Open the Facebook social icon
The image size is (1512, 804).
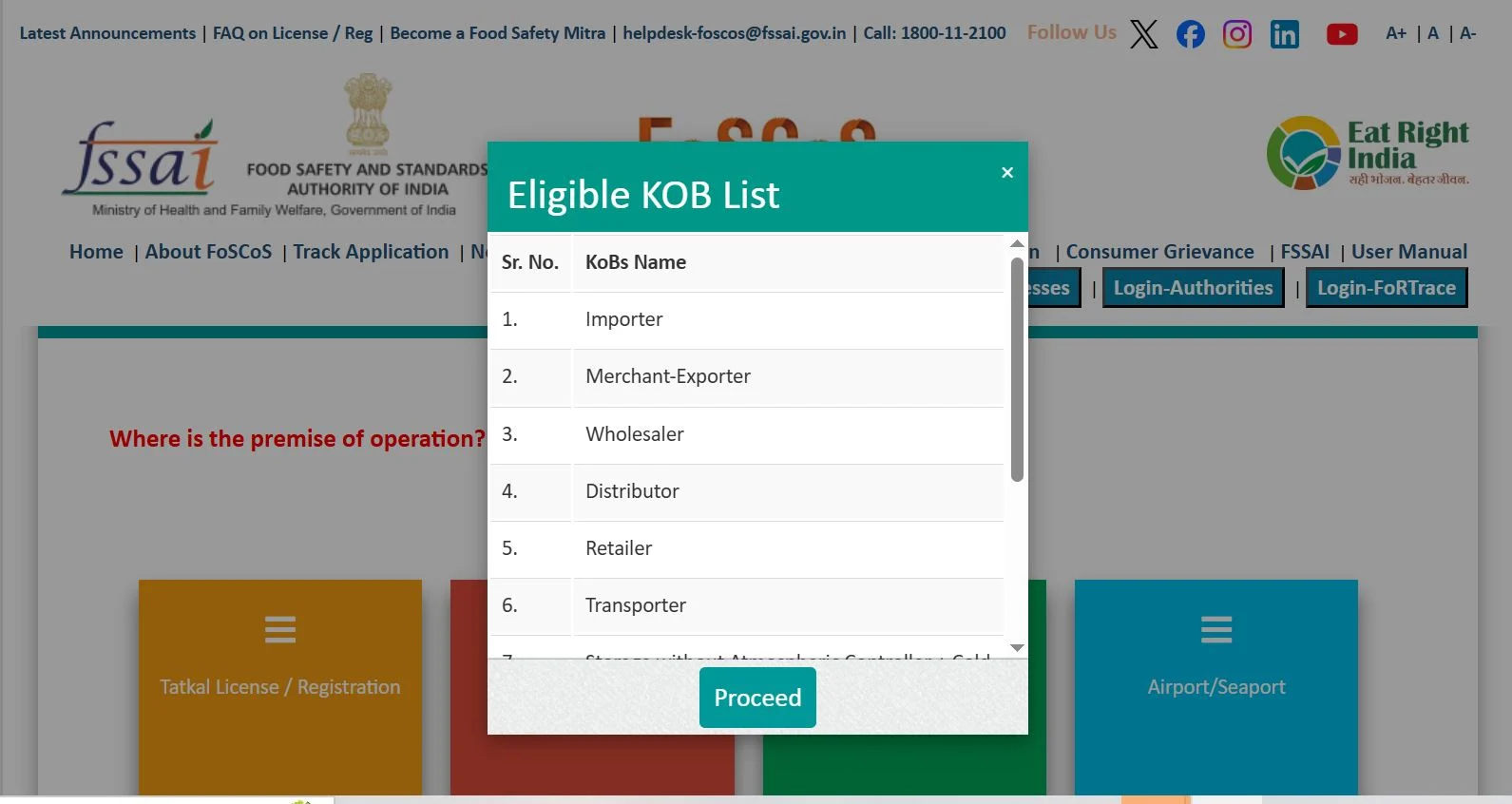(1190, 34)
